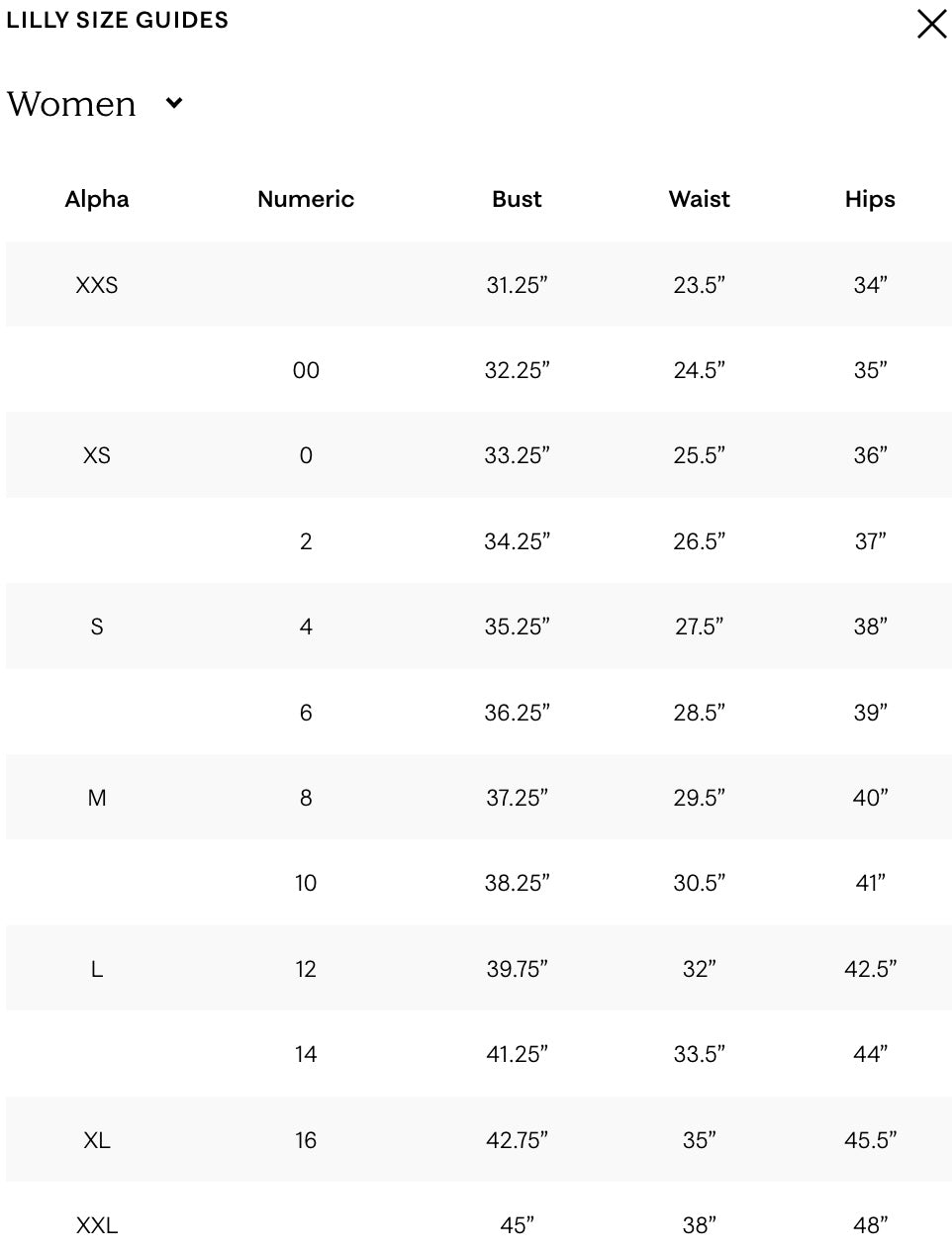Image resolution: width=952 pixels, height=1253 pixels.
Task: Select the XXS alpha size cell
Action: [97, 285]
